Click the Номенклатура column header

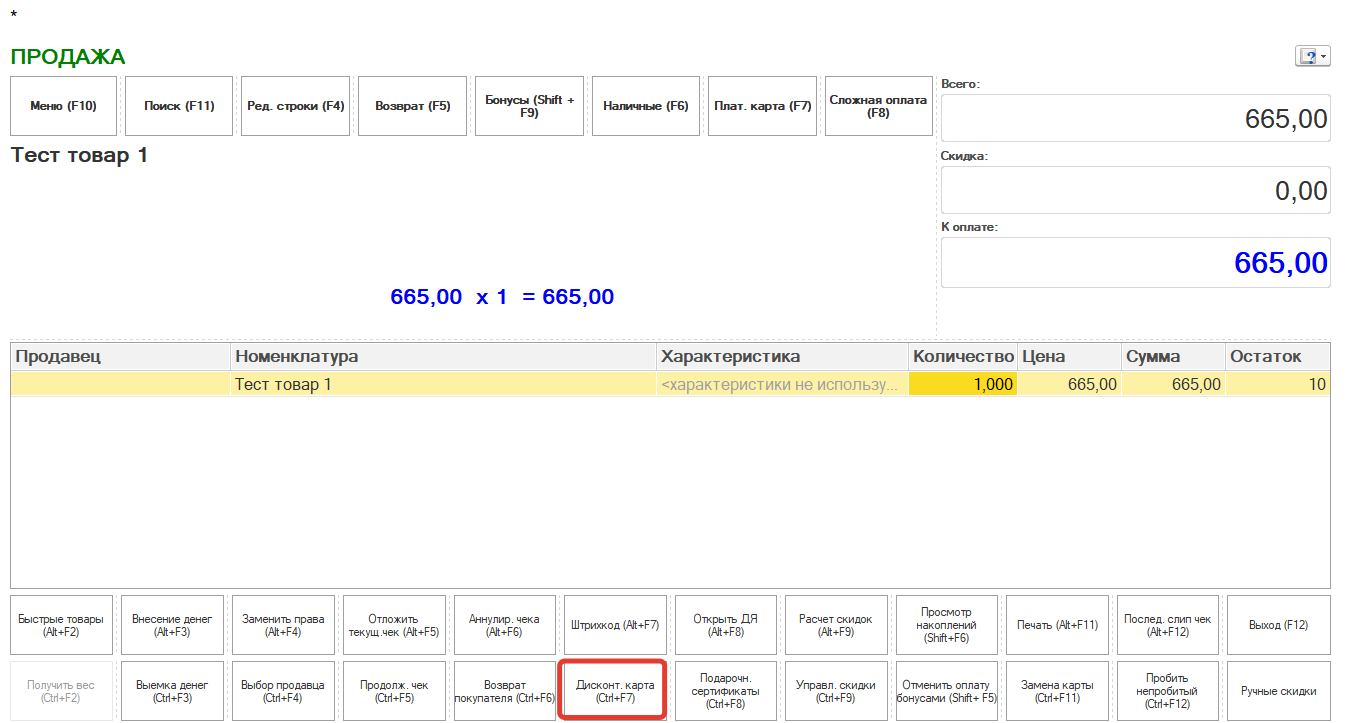coord(443,357)
